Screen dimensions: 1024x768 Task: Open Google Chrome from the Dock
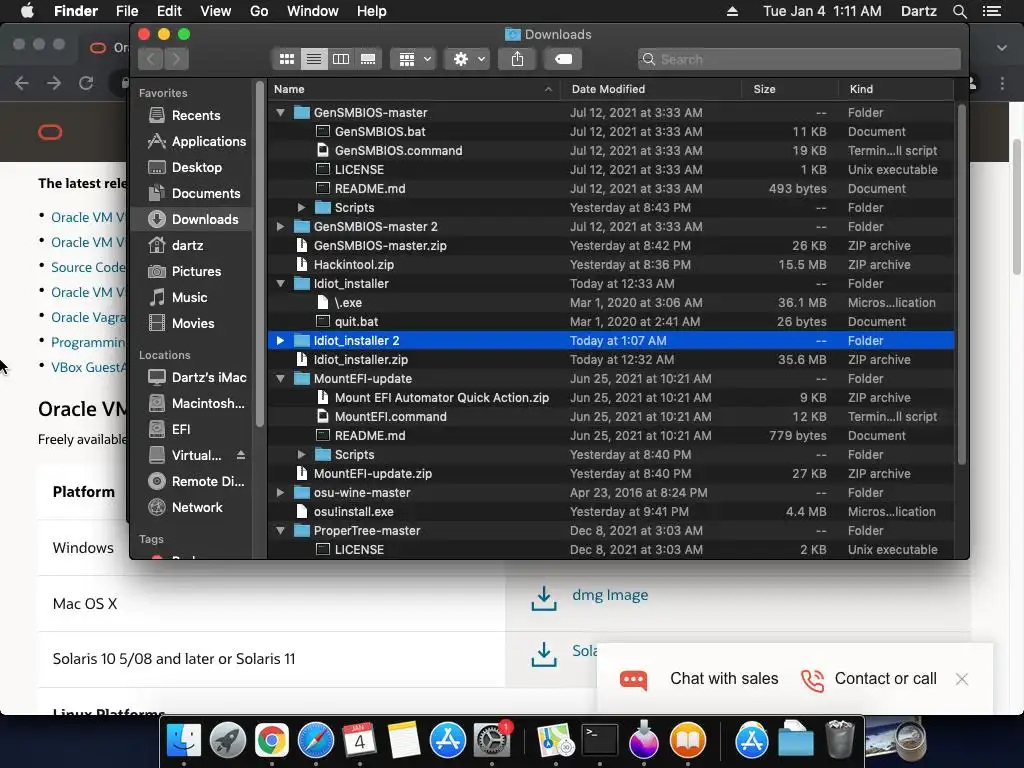pyautogui.click(x=272, y=741)
